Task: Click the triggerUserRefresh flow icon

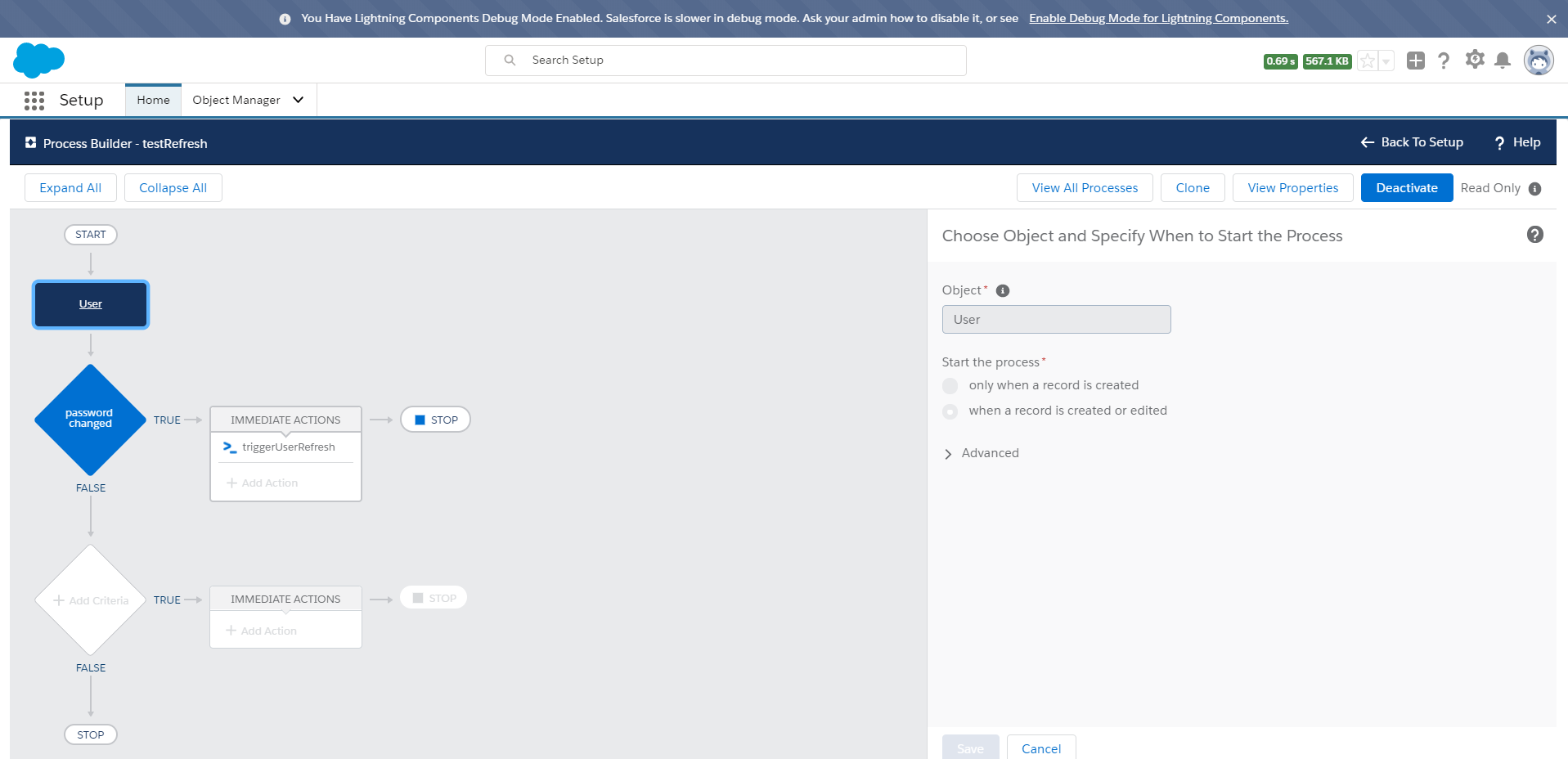Action: pos(230,447)
